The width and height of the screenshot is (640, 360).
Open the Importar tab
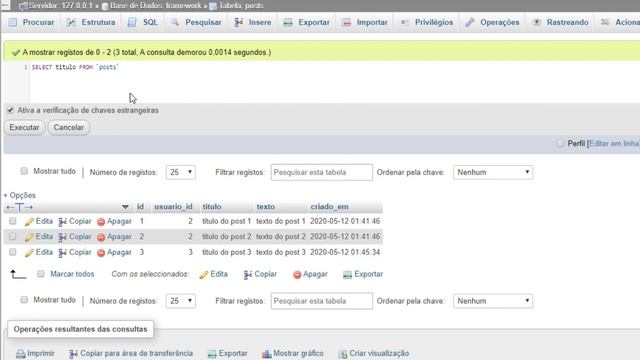tap(364, 22)
